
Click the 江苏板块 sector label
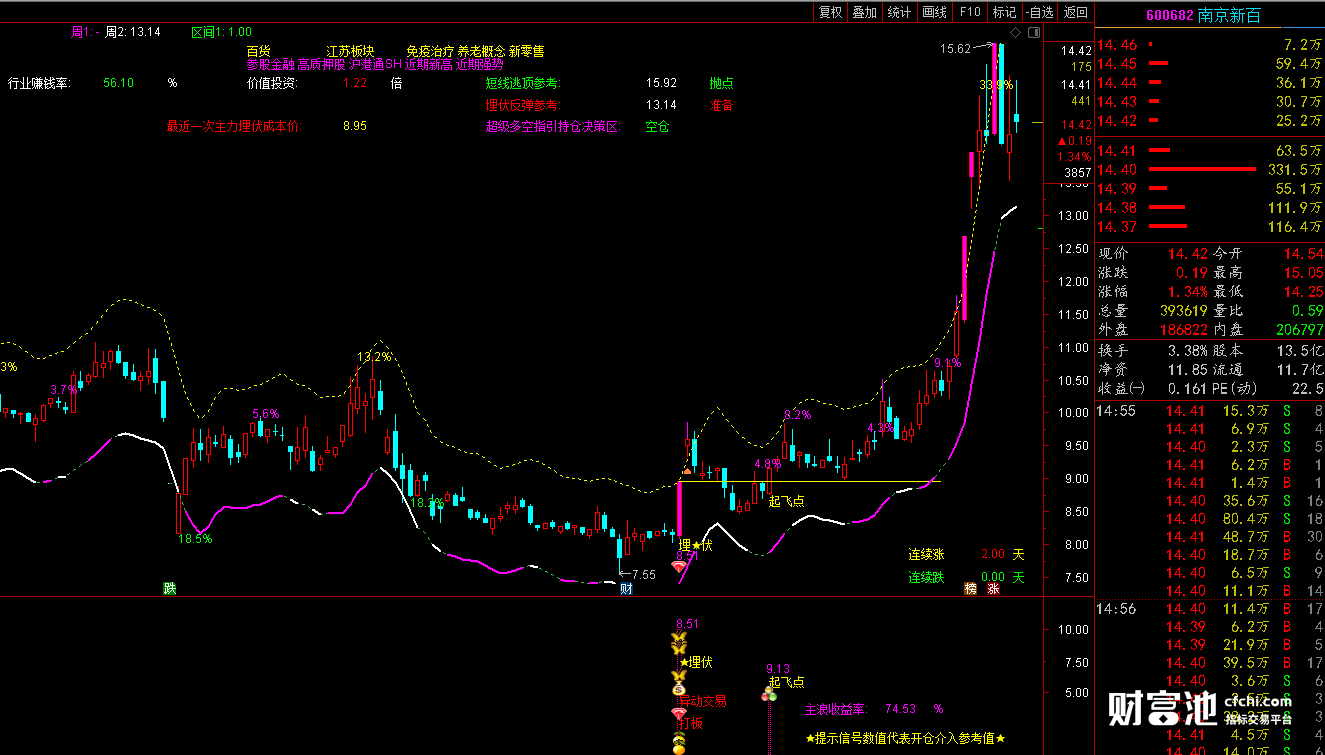point(350,50)
